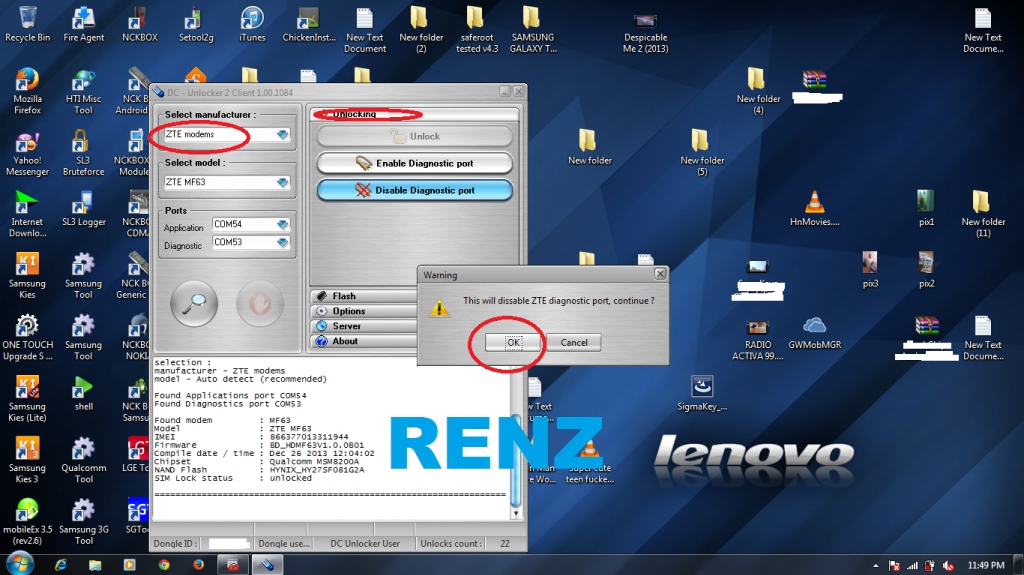This screenshot has width=1024, height=575.
Task: Open the About section
Action: pyautogui.click(x=364, y=341)
